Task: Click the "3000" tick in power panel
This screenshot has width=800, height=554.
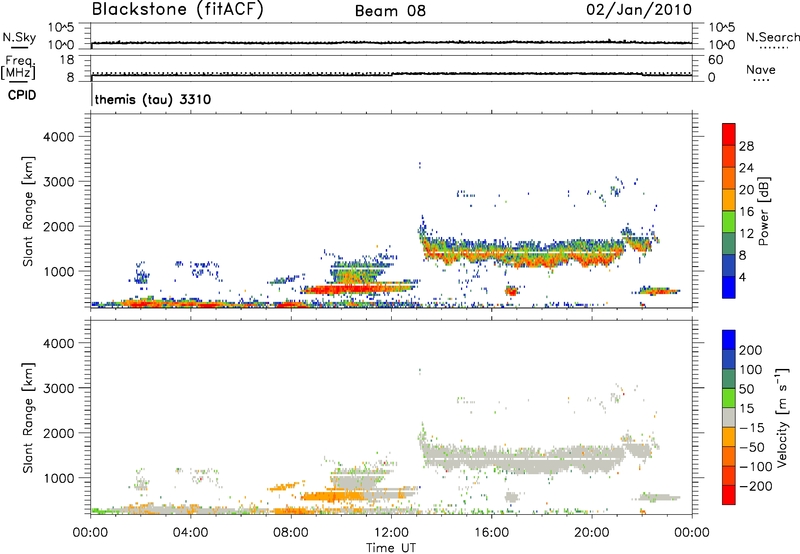Action: (x=59, y=182)
